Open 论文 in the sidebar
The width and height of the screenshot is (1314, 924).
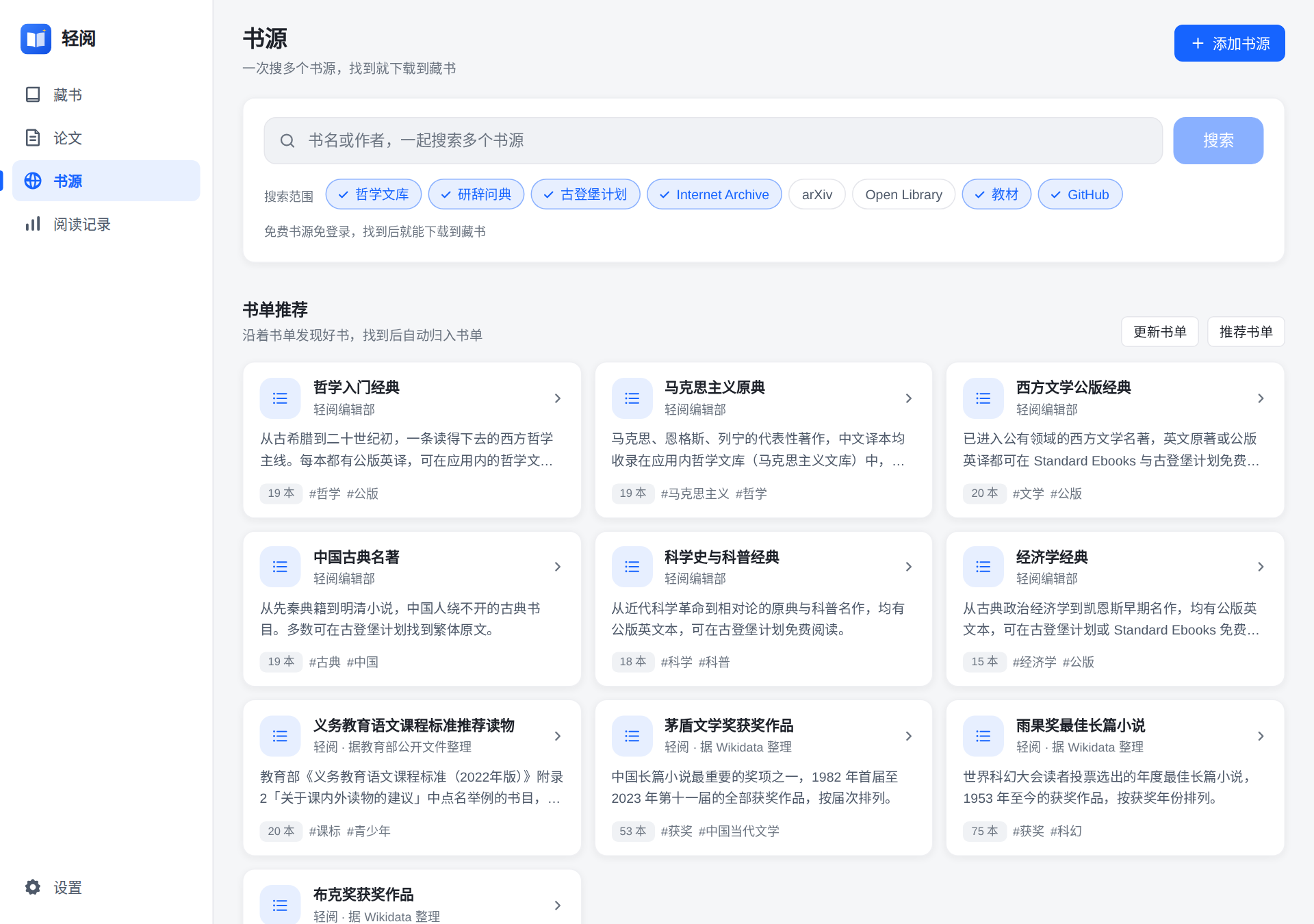click(106, 138)
